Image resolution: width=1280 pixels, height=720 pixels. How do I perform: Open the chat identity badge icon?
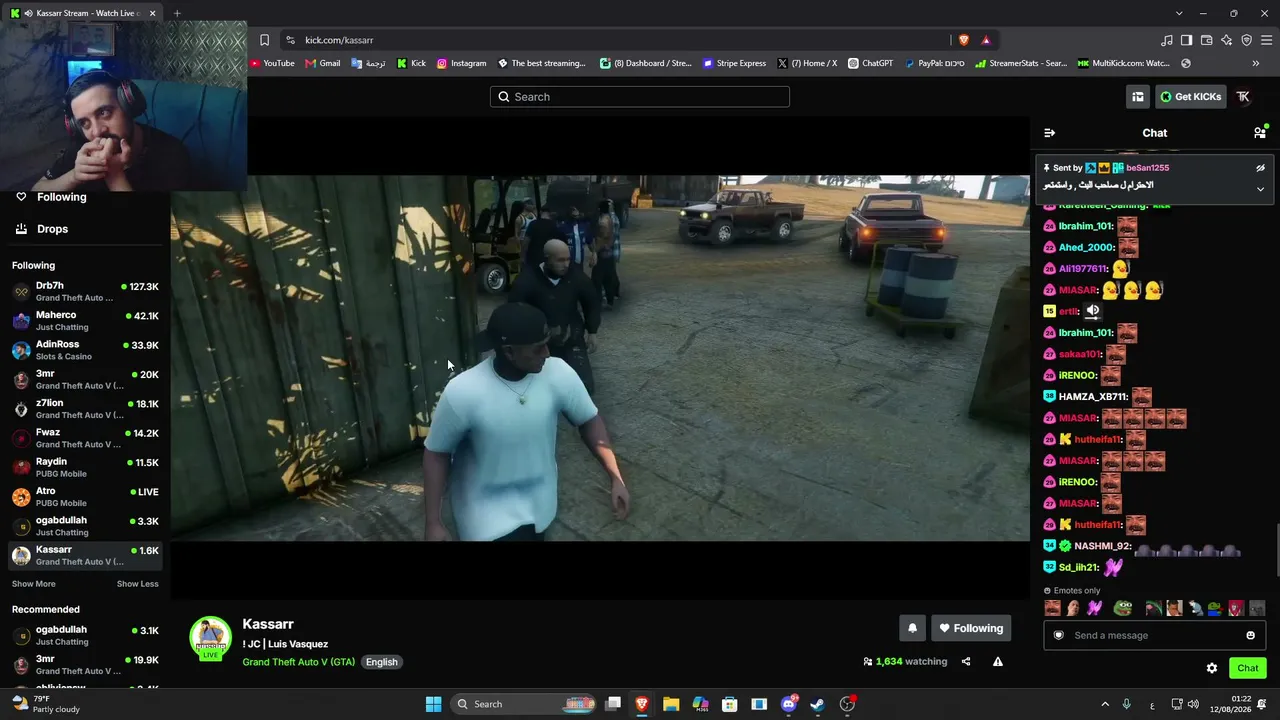(1059, 636)
